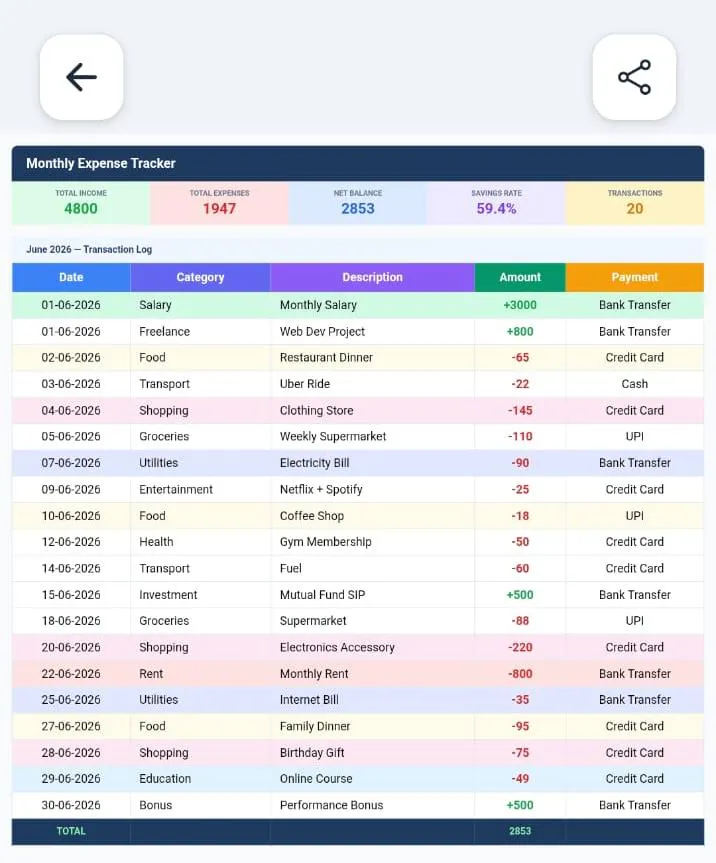716x863 pixels.
Task: Click the Total Income summary card
Action: (81, 203)
